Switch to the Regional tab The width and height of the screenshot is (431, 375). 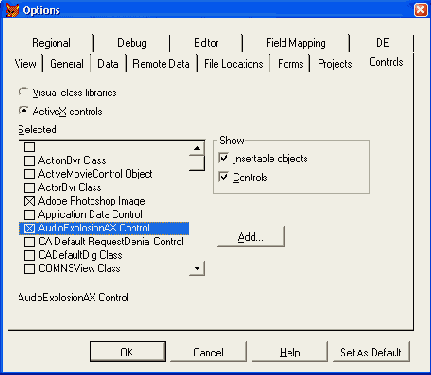coord(51,43)
